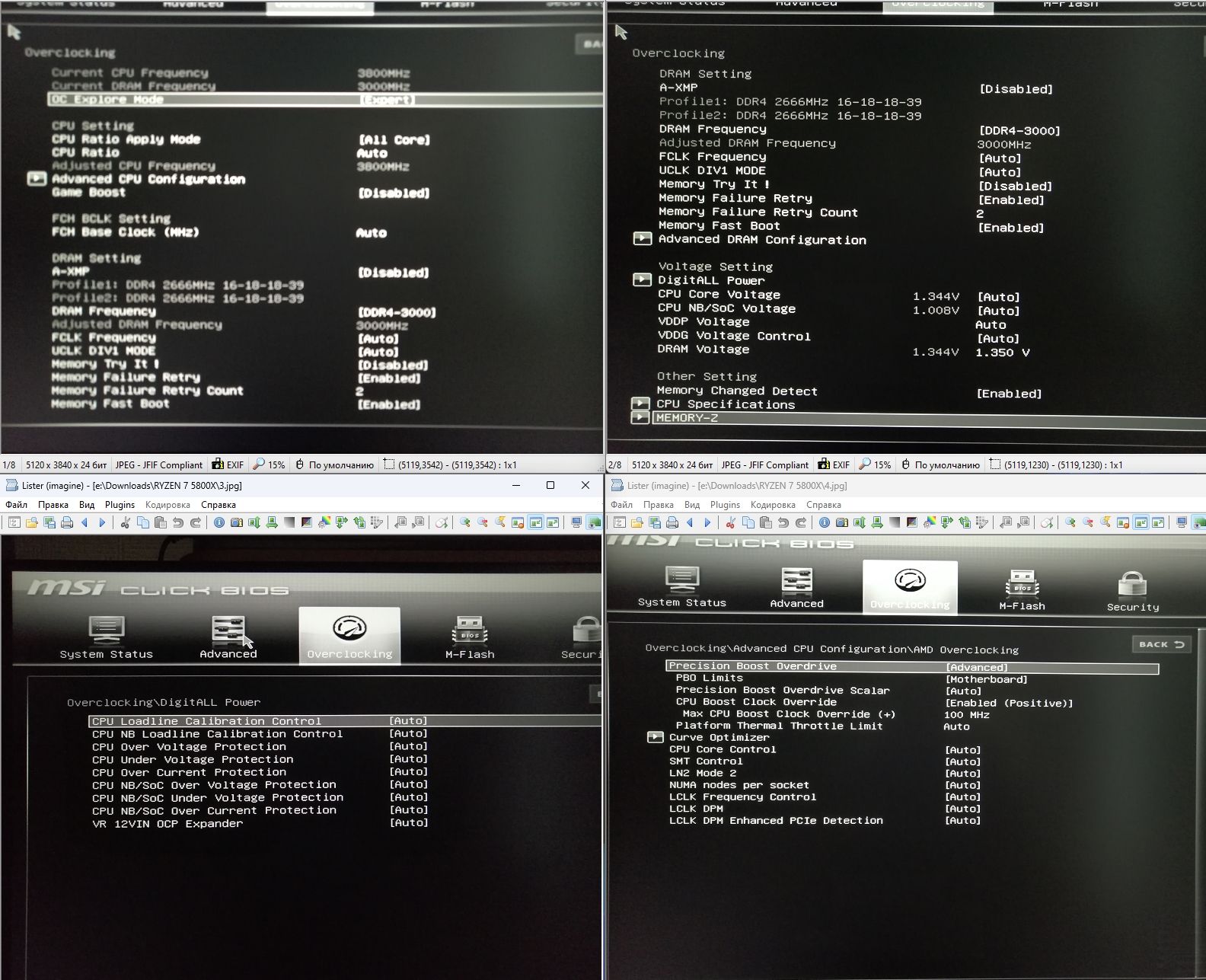This screenshot has height=980, width=1206.
Task: Click the DRAM Voltage 1.350 V value
Action: tap(1003, 353)
